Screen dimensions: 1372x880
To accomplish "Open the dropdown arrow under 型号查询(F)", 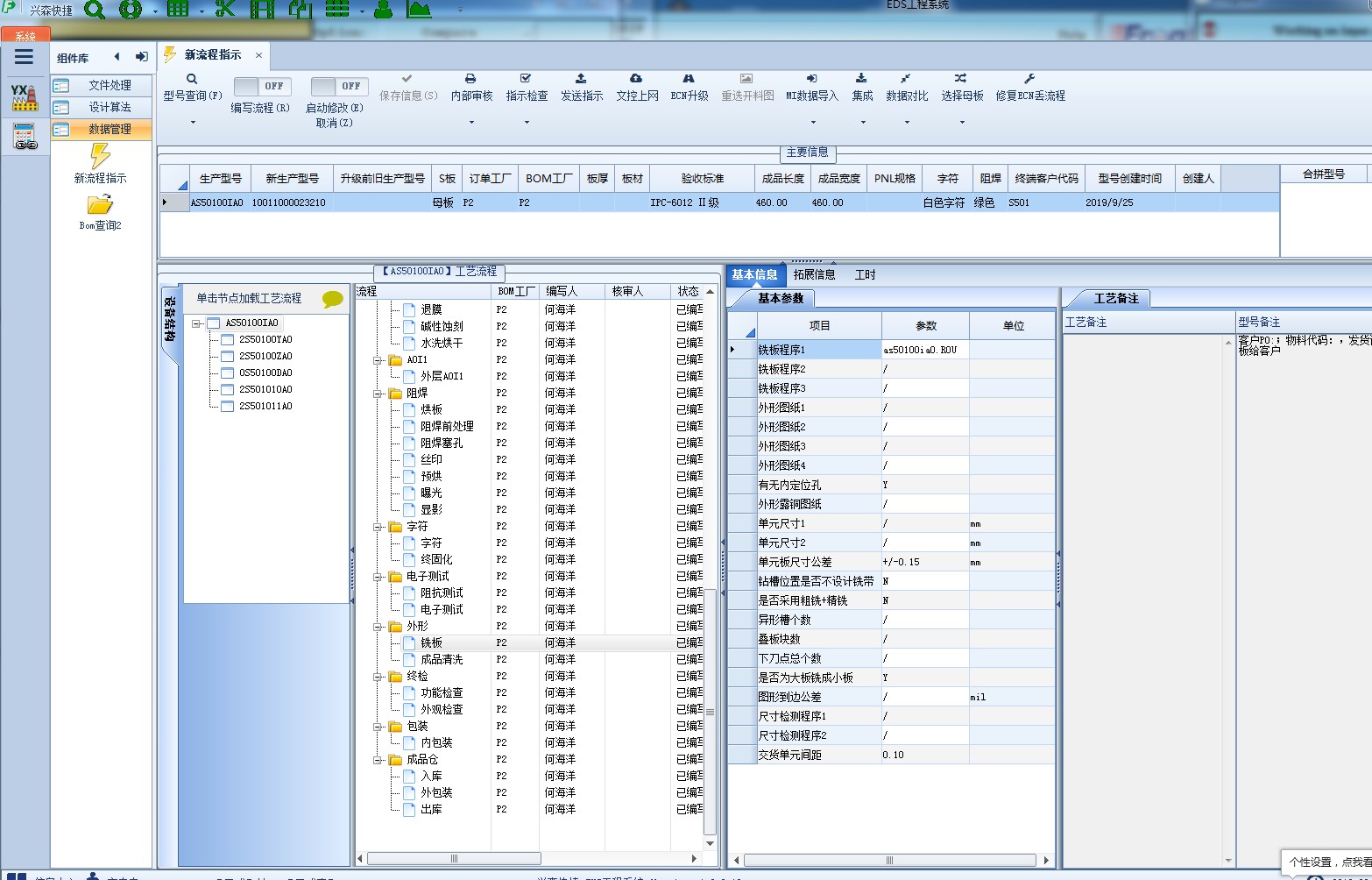I will 193,123.
